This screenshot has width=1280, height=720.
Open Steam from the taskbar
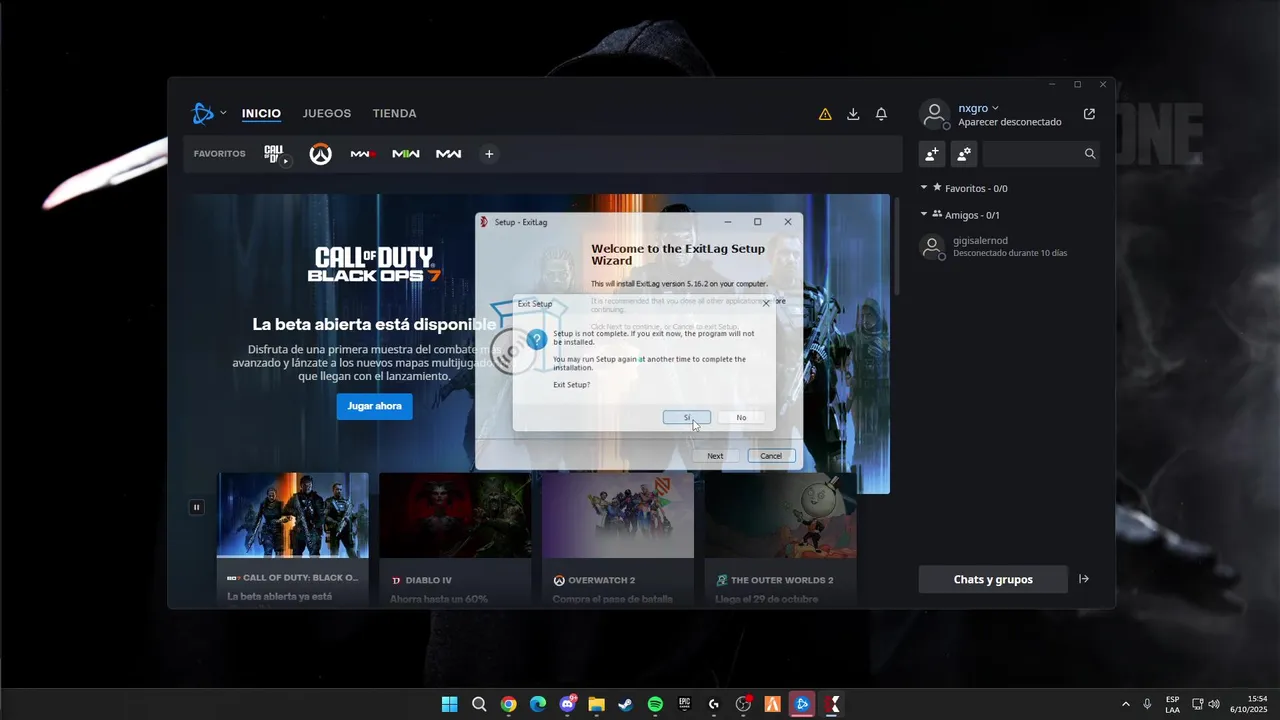[x=625, y=704]
